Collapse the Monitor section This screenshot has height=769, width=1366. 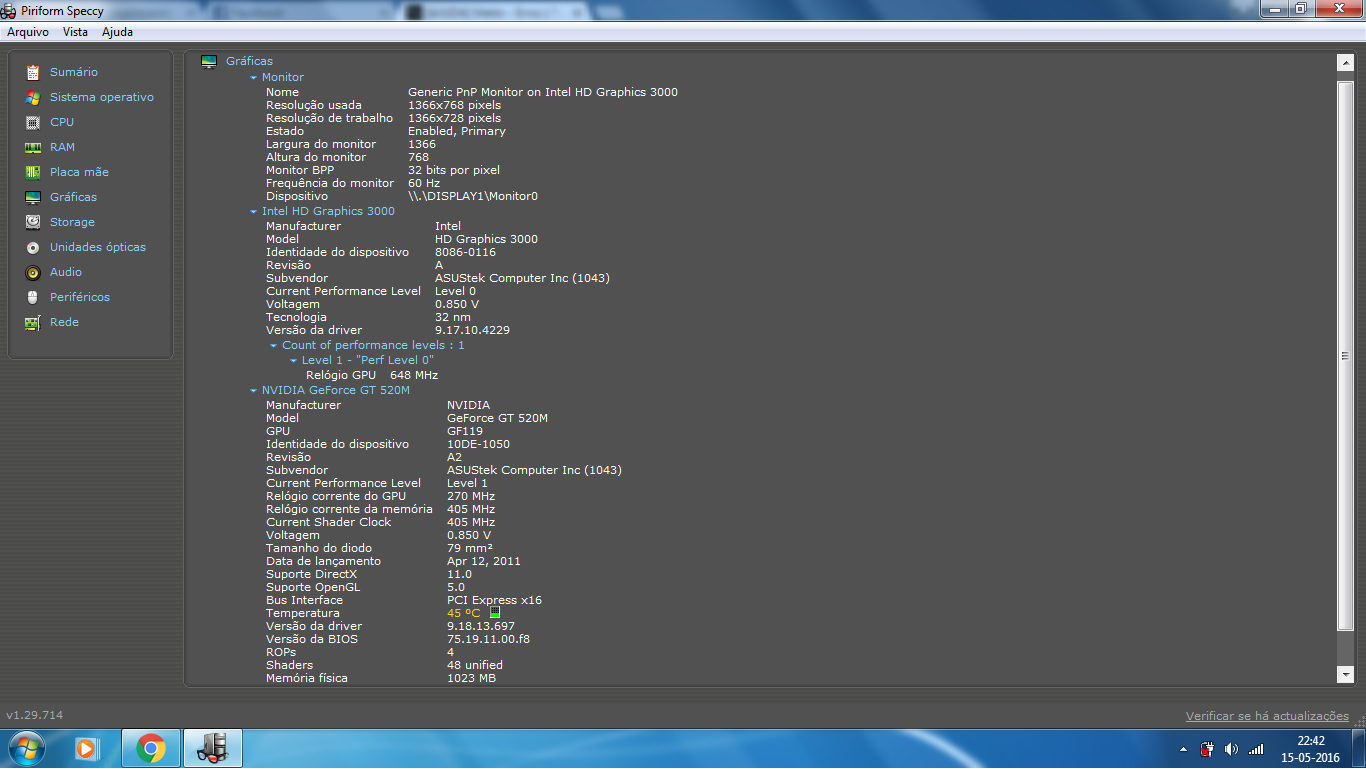pos(254,78)
